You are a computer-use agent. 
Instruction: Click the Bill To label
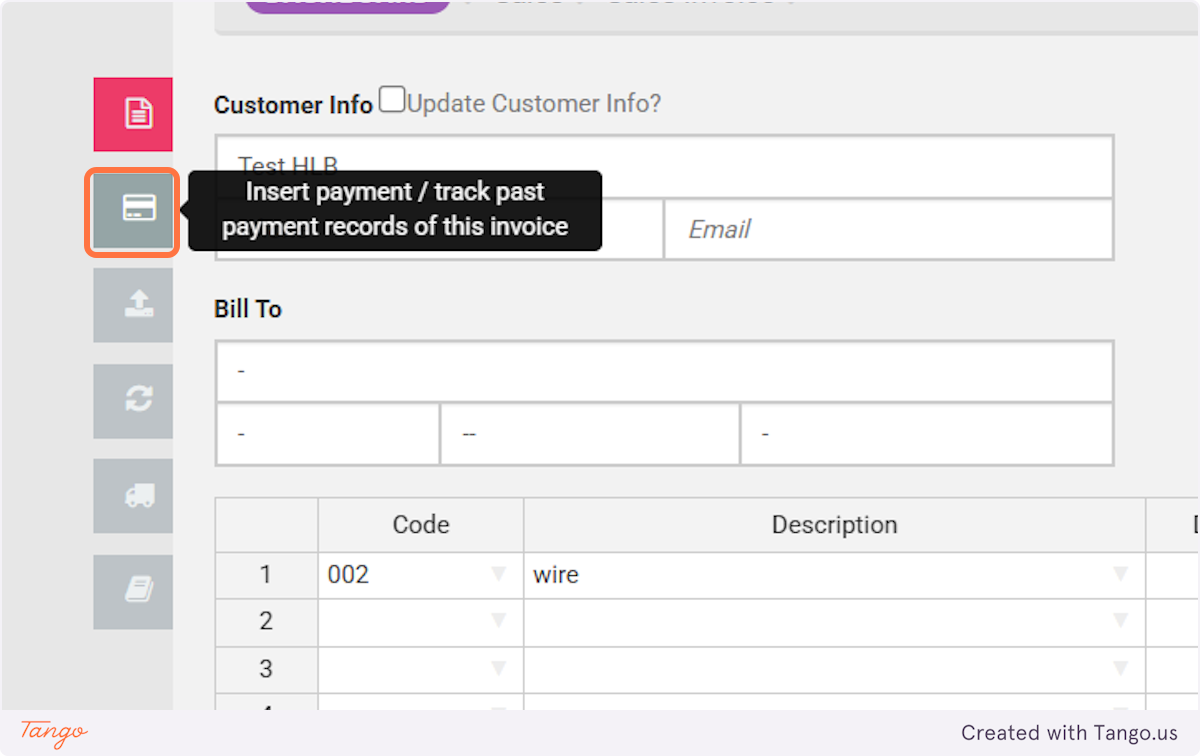click(248, 309)
